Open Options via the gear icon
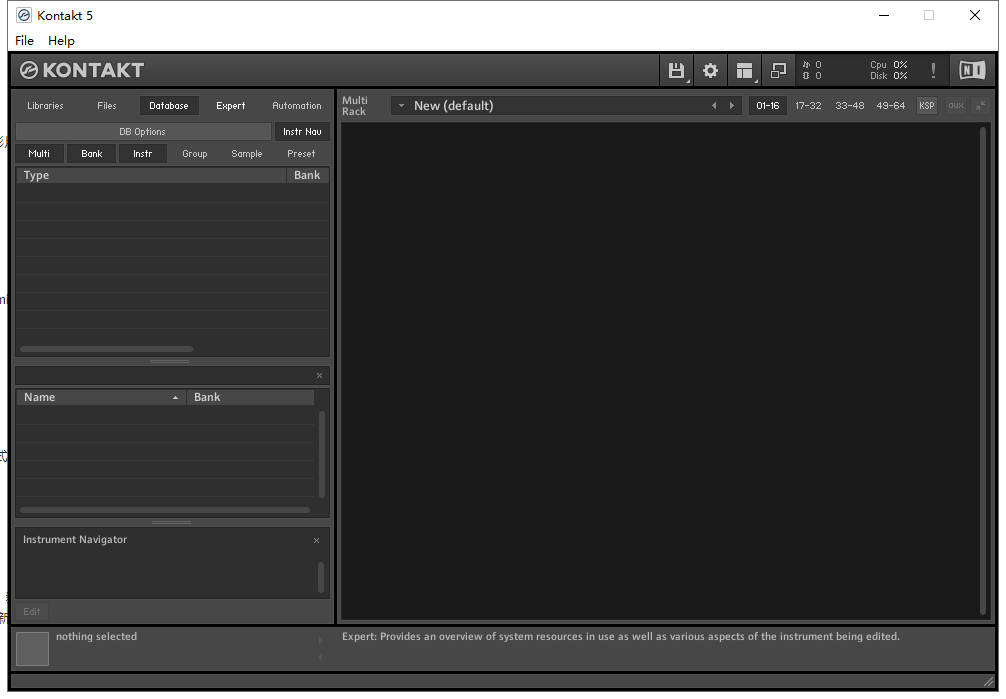This screenshot has width=1006, height=699. [x=710, y=71]
